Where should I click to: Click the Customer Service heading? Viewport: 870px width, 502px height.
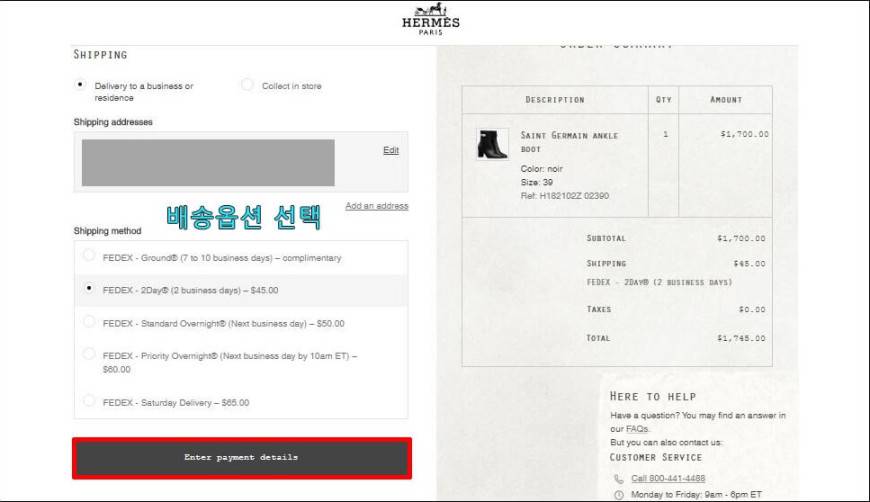click(656, 458)
